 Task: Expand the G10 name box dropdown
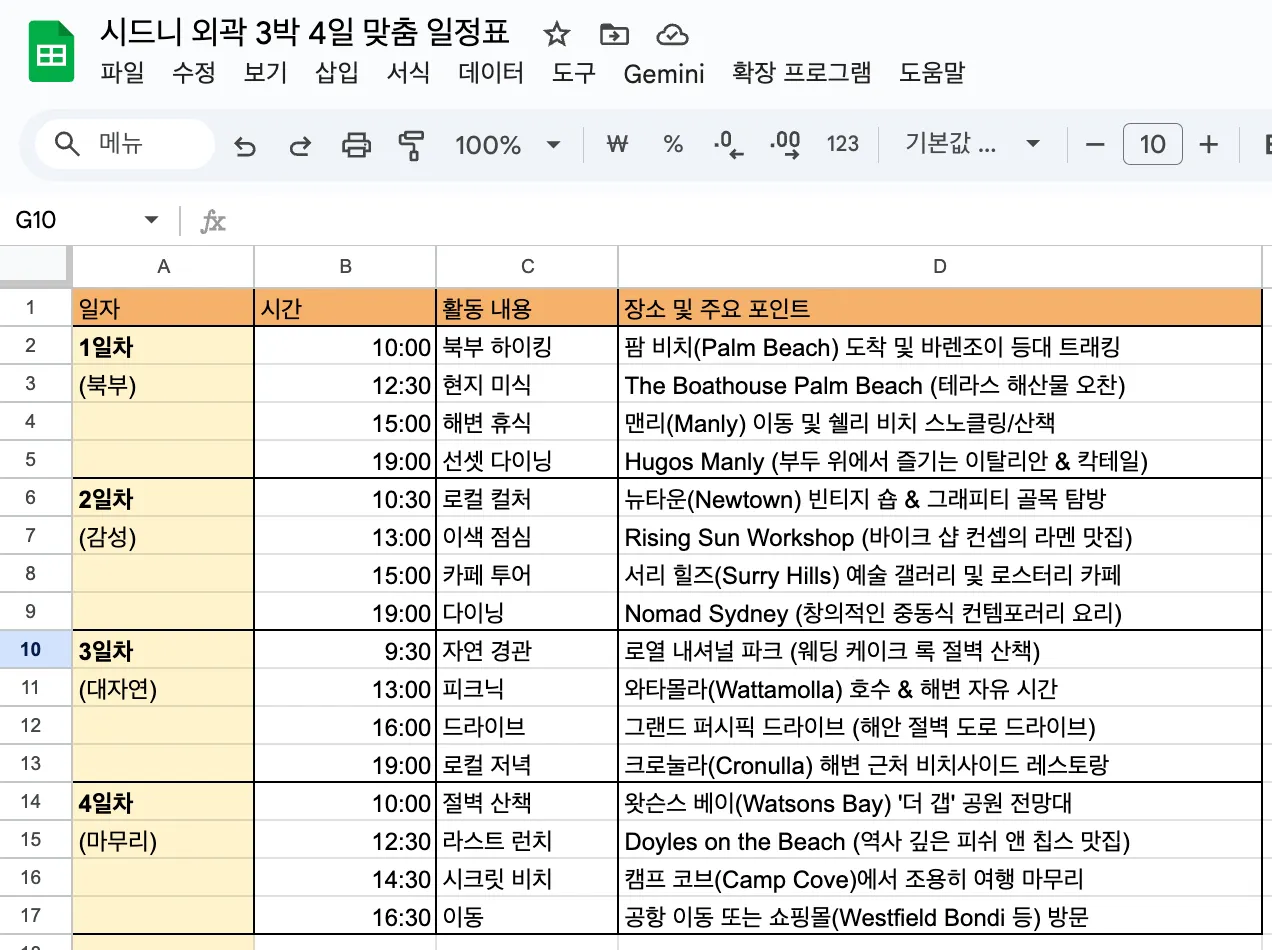(x=152, y=220)
